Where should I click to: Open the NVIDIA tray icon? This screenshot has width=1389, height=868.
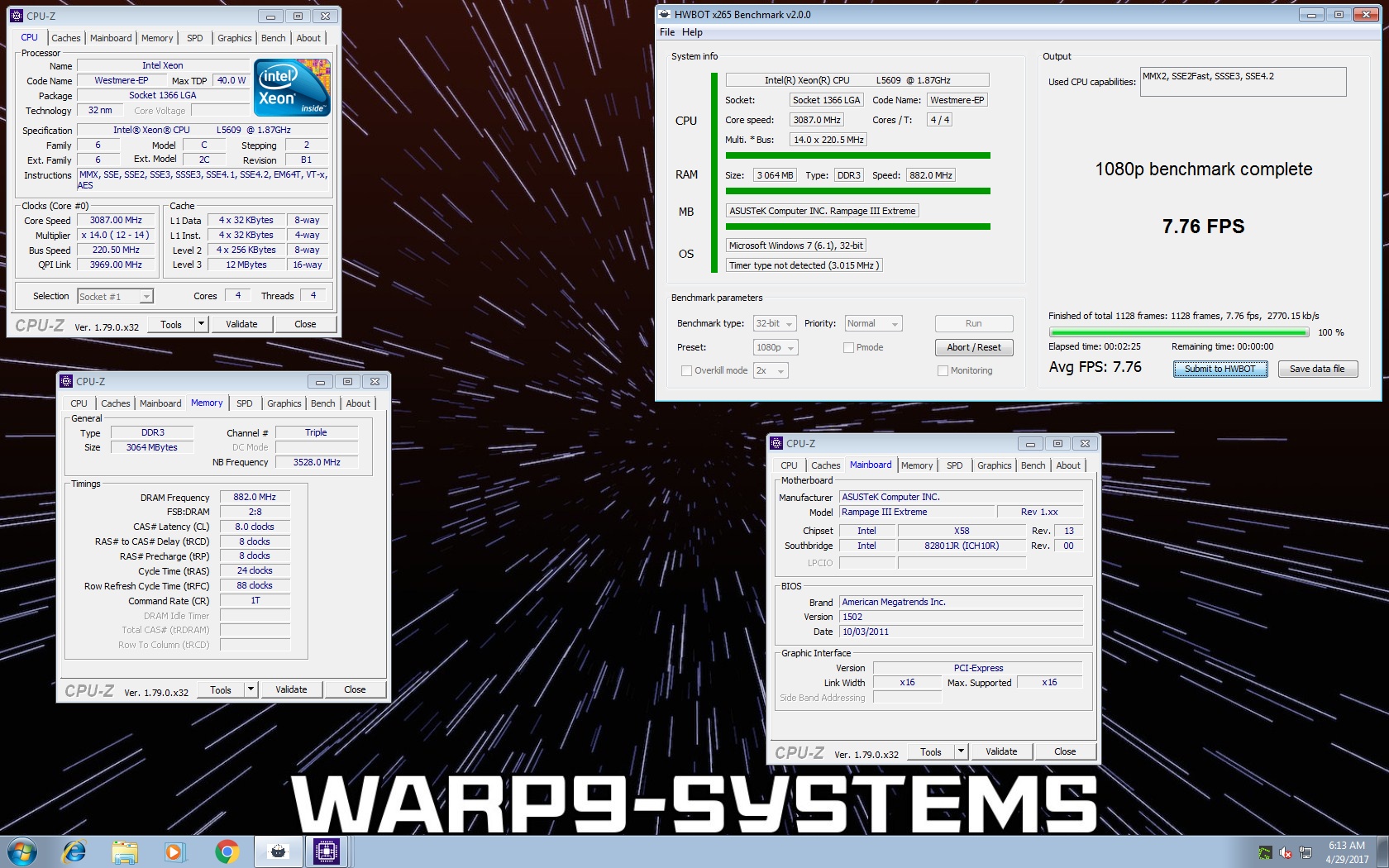coord(1265,852)
